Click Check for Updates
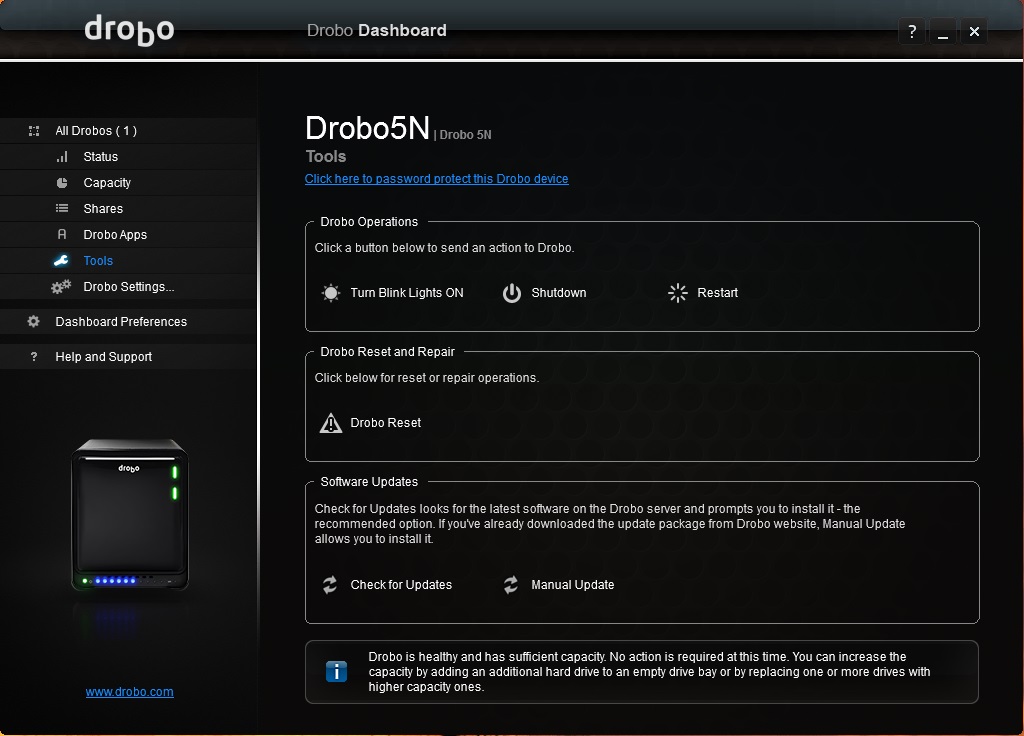Viewport: 1024px width, 736px height. pyautogui.click(x=401, y=584)
